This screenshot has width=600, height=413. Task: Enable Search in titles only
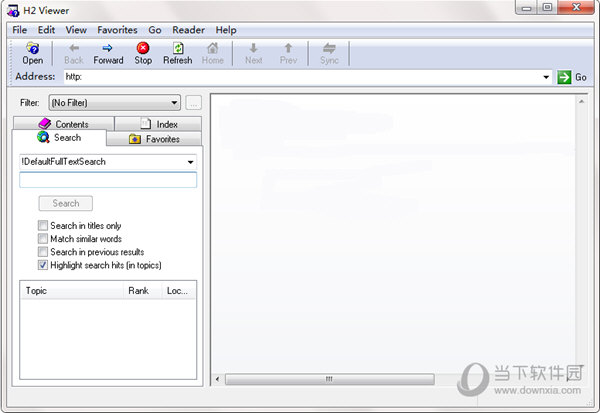point(43,225)
